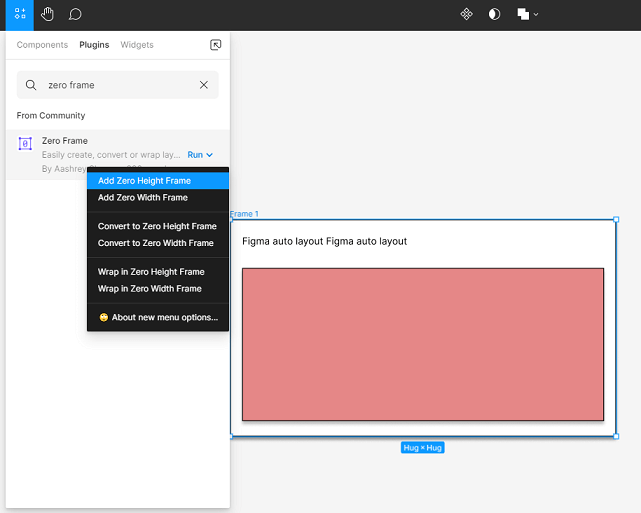This screenshot has width=641, height=513.
Task: Choose Wrap in Zero Height Frame
Action: tap(158, 272)
